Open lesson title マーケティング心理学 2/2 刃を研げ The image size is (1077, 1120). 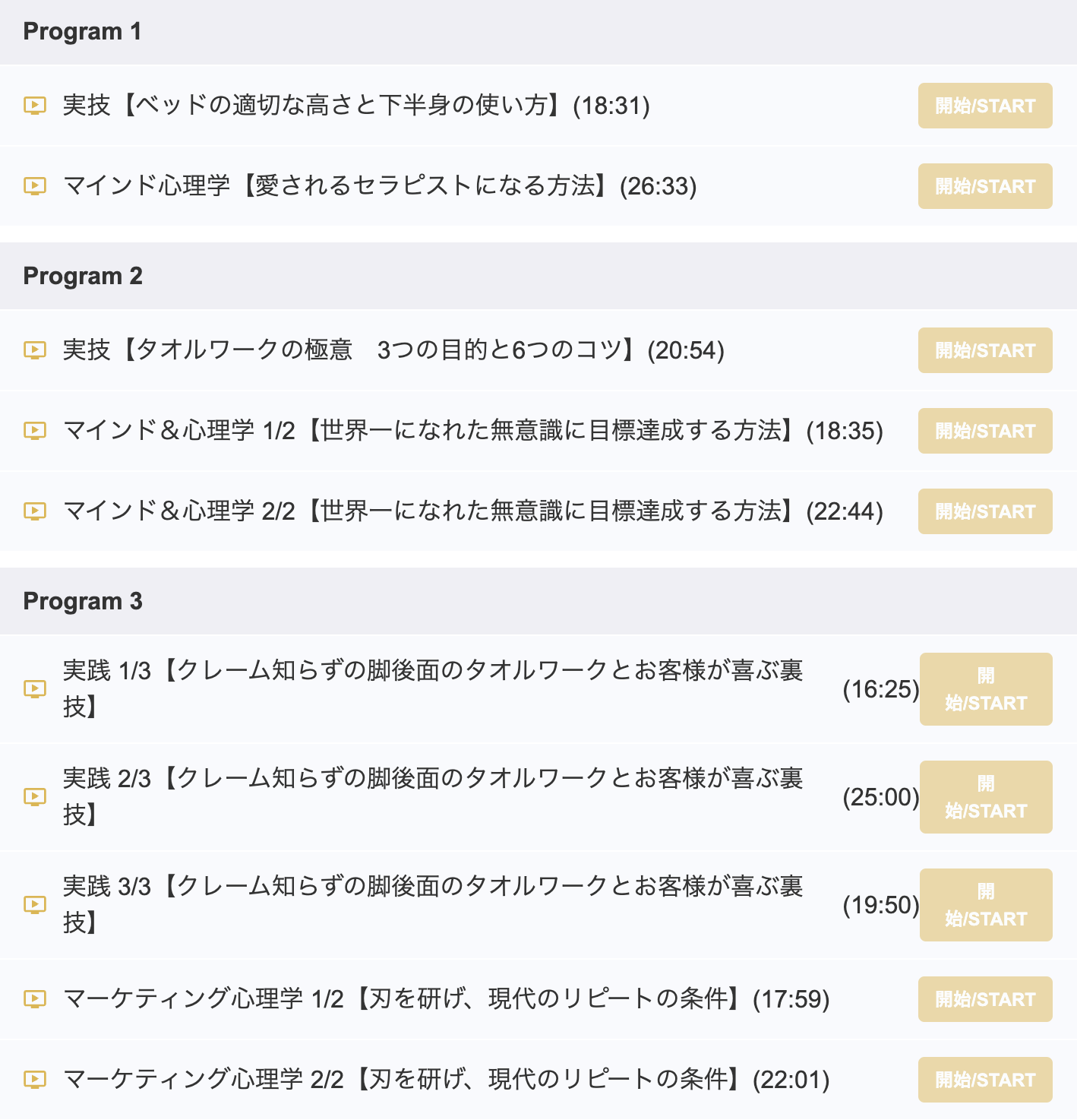[x=446, y=1080]
